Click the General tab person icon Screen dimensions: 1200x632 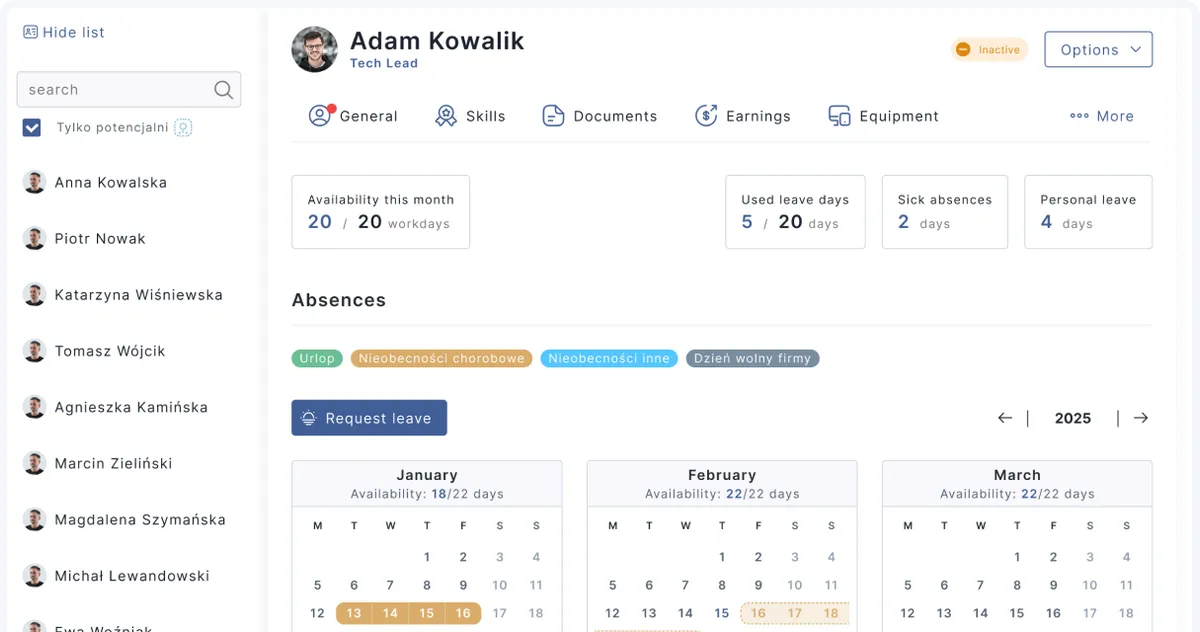pyautogui.click(x=320, y=116)
